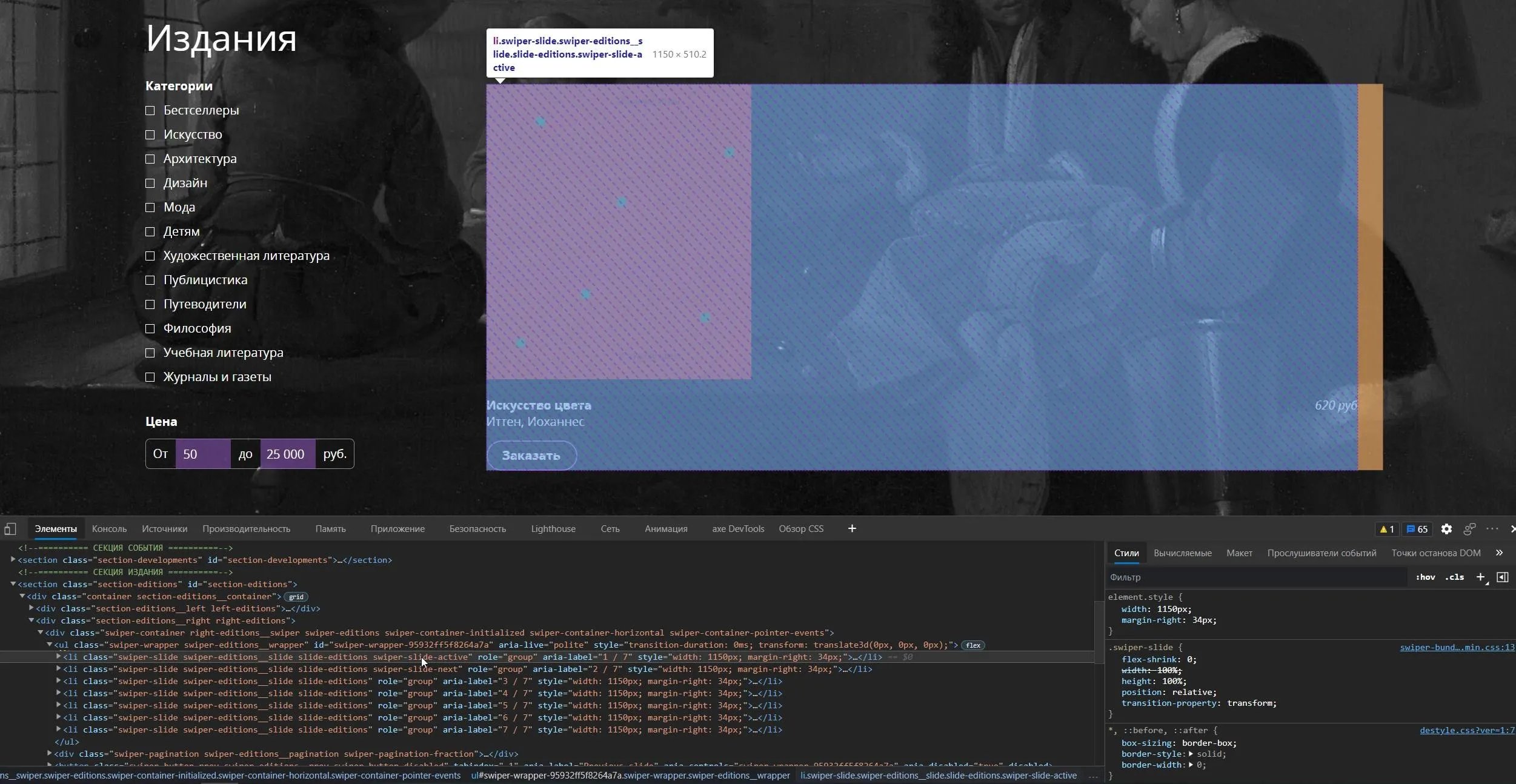Click the warning indicator showing 1
1516x784 pixels.
tap(1387, 529)
